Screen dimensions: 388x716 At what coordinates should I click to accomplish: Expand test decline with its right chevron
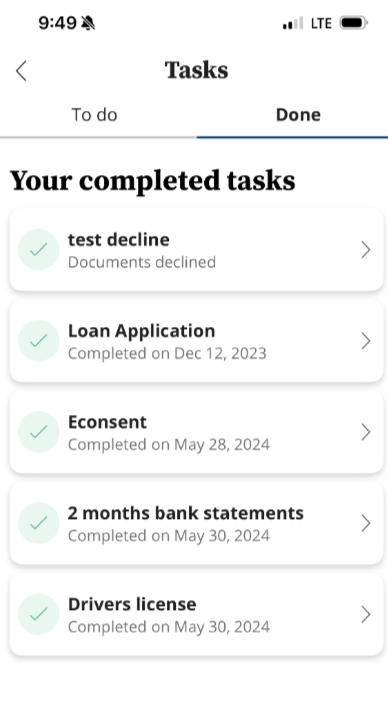(365, 250)
